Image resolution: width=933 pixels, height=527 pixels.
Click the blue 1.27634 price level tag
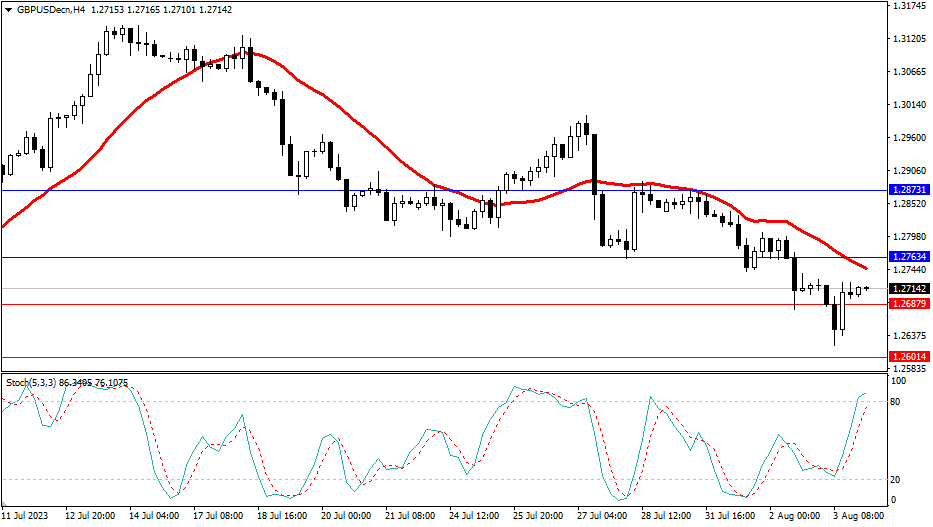click(909, 257)
